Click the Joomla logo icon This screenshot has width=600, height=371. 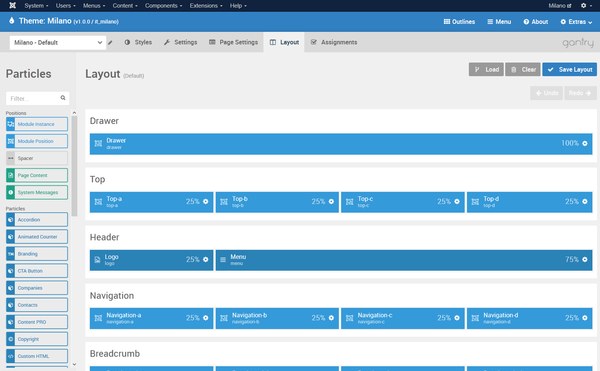(13, 5)
